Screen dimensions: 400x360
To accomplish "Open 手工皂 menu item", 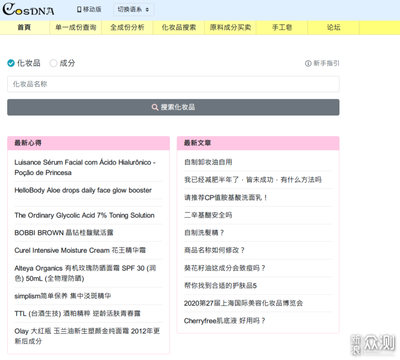I will (282, 27).
